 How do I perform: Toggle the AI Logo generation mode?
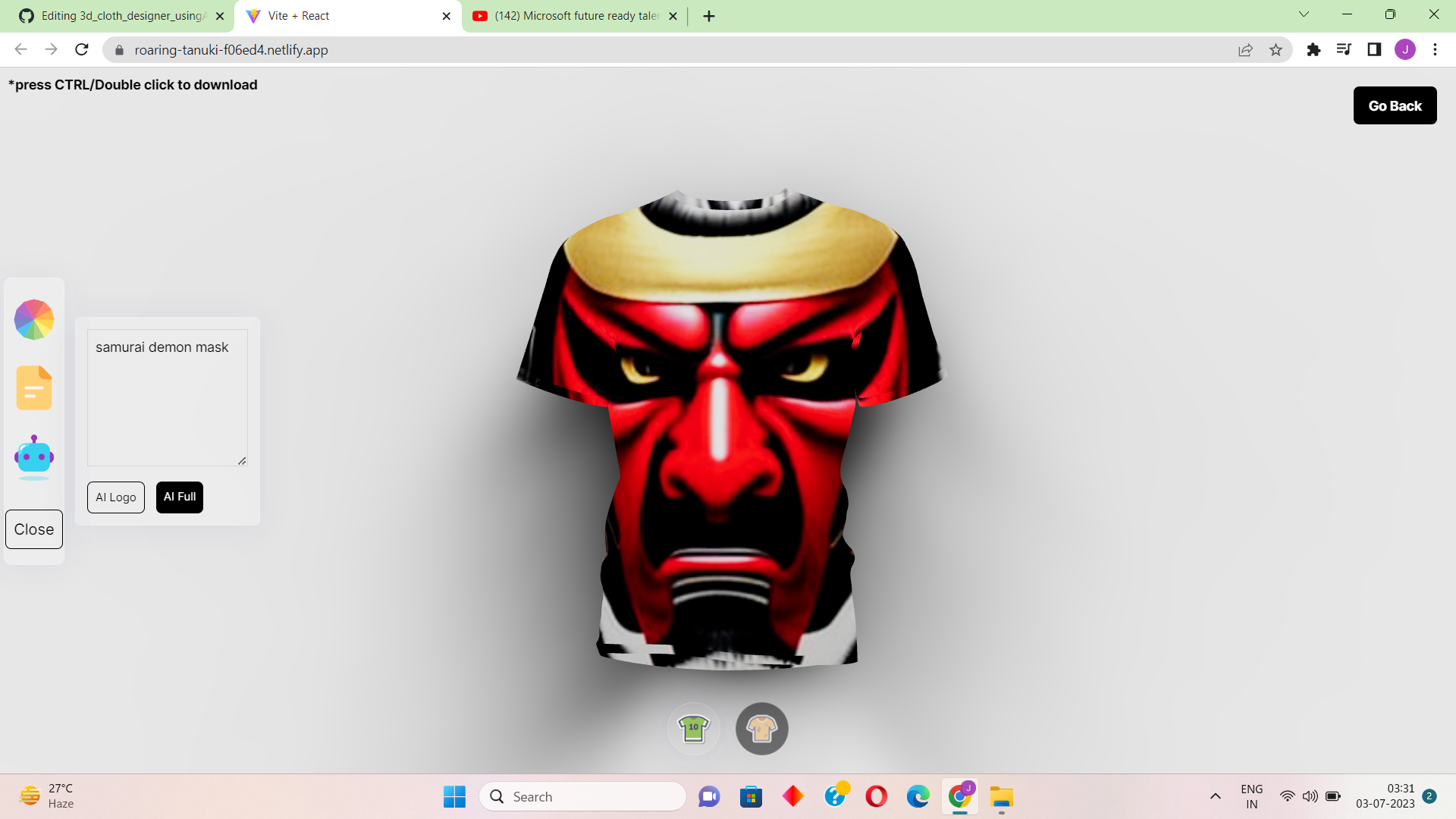[115, 497]
